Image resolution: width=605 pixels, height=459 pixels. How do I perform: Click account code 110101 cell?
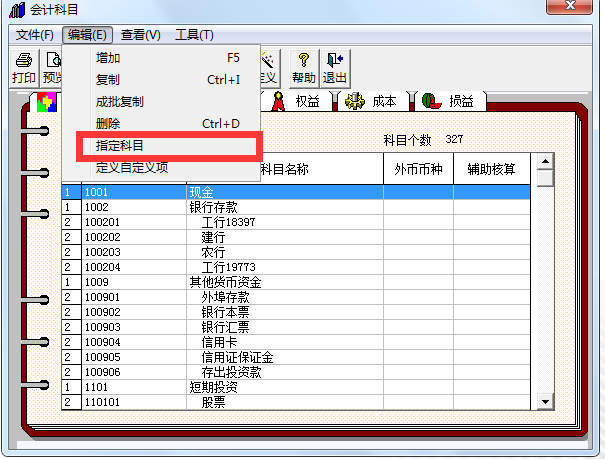point(134,402)
